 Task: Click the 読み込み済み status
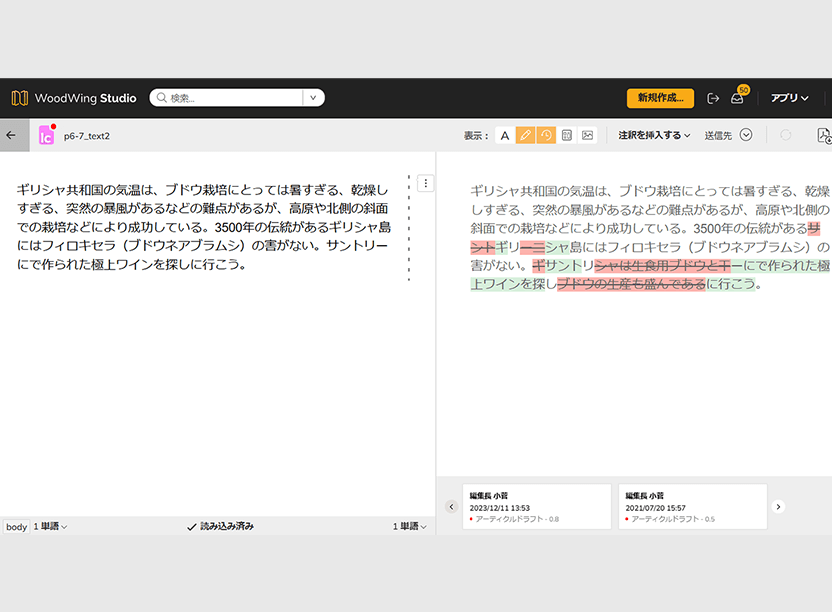coord(220,527)
